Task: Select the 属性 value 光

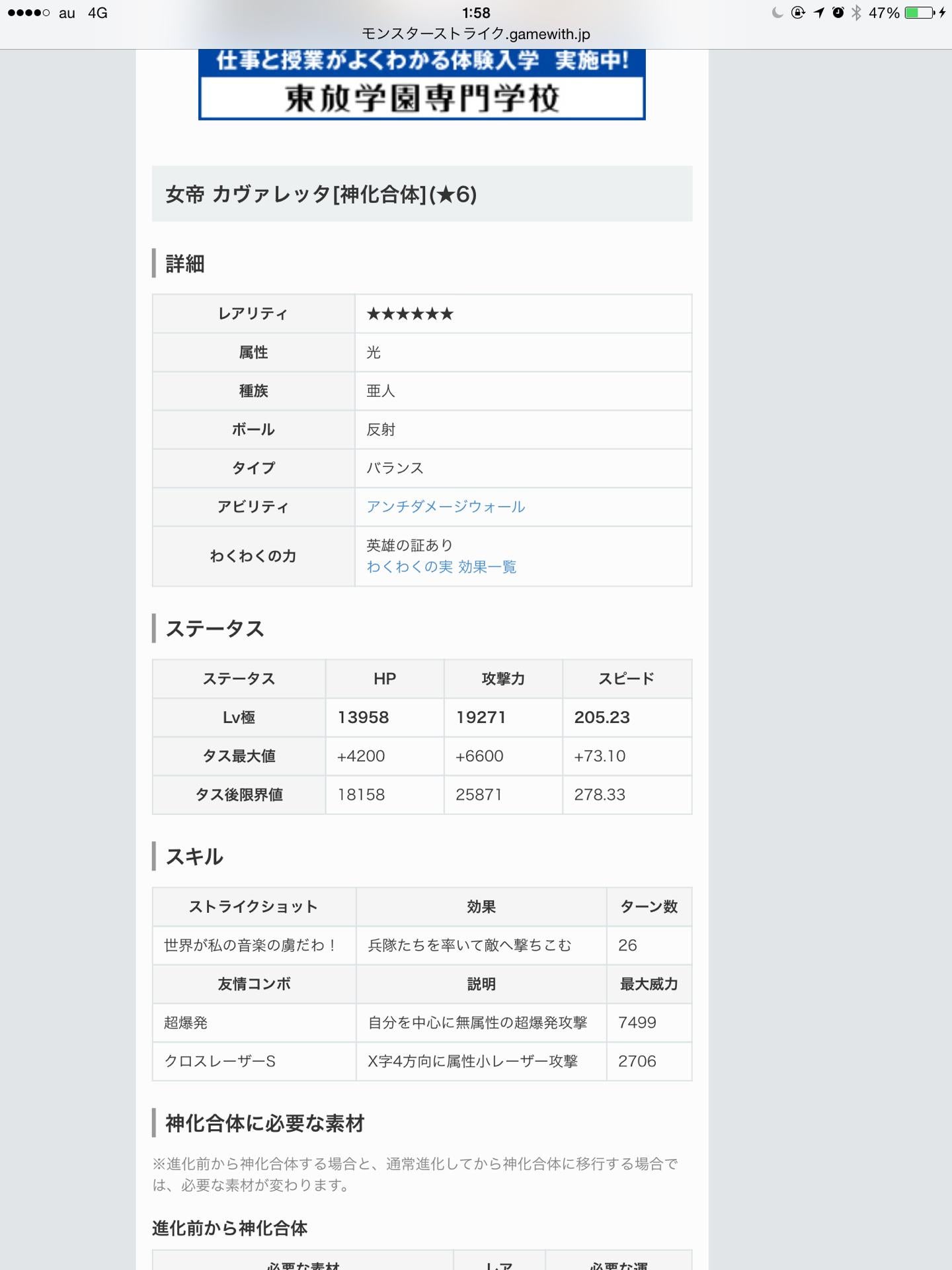Action: tap(374, 353)
